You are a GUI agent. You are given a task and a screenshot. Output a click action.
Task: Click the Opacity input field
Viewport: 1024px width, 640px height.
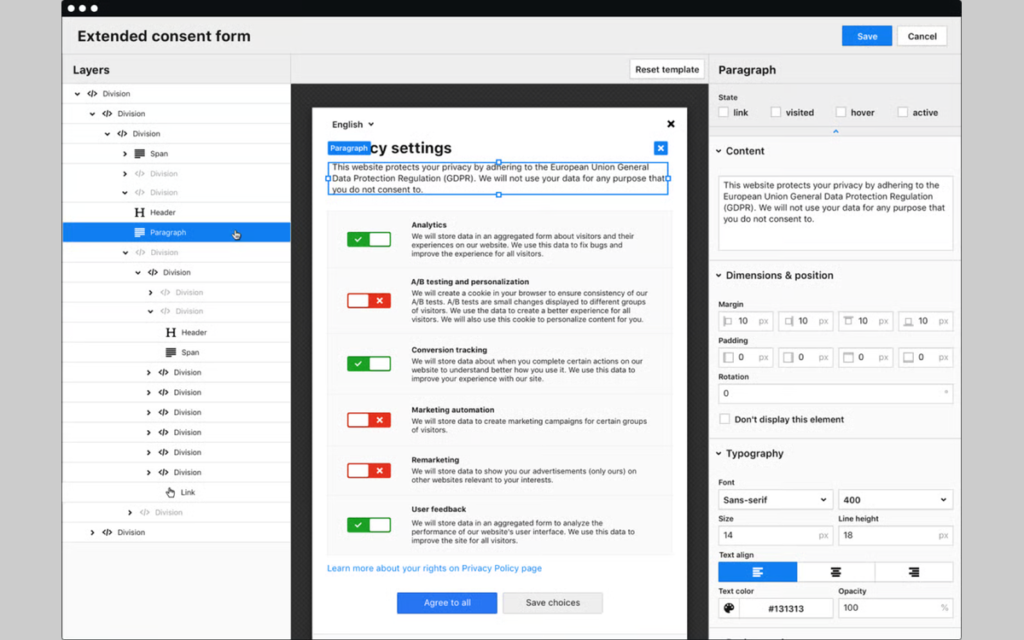(x=895, y=608)
